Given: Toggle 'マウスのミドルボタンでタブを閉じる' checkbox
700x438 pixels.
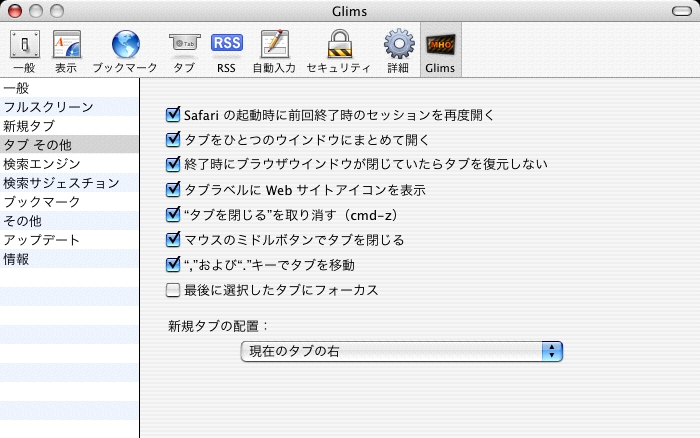Looking at the screenshot, I should pos(173,240).
